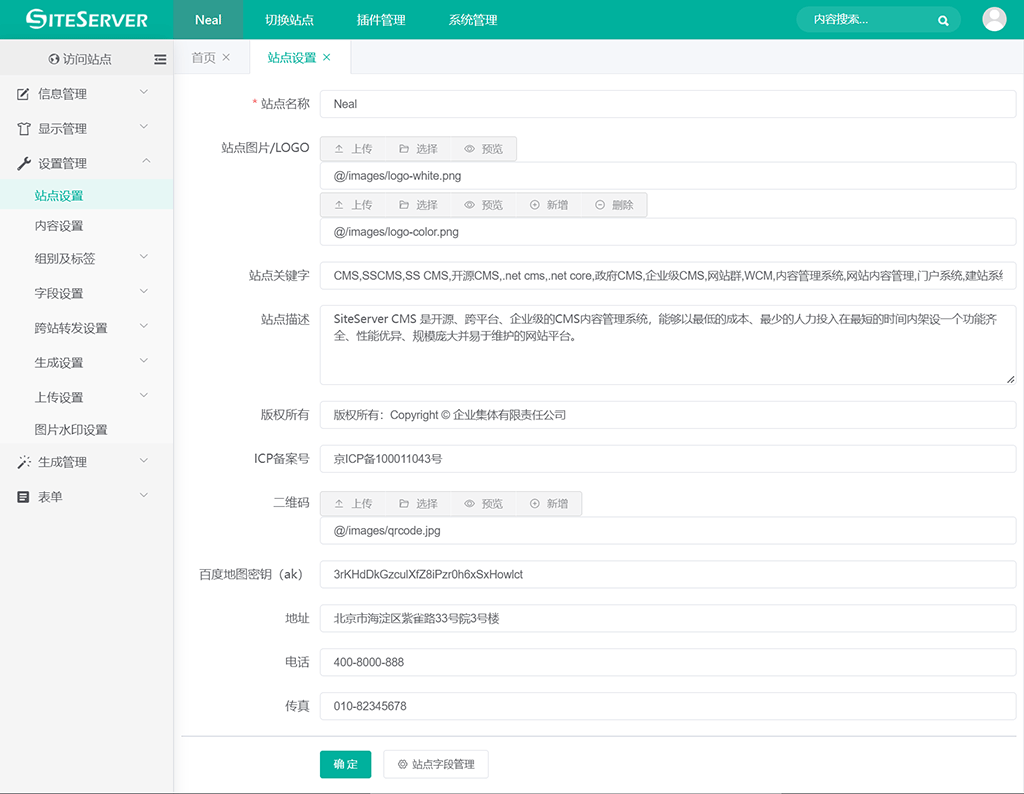Viewport: 1024px width, 794px height.
Task: Open the user avatar menu
Action: pos(994,19)
